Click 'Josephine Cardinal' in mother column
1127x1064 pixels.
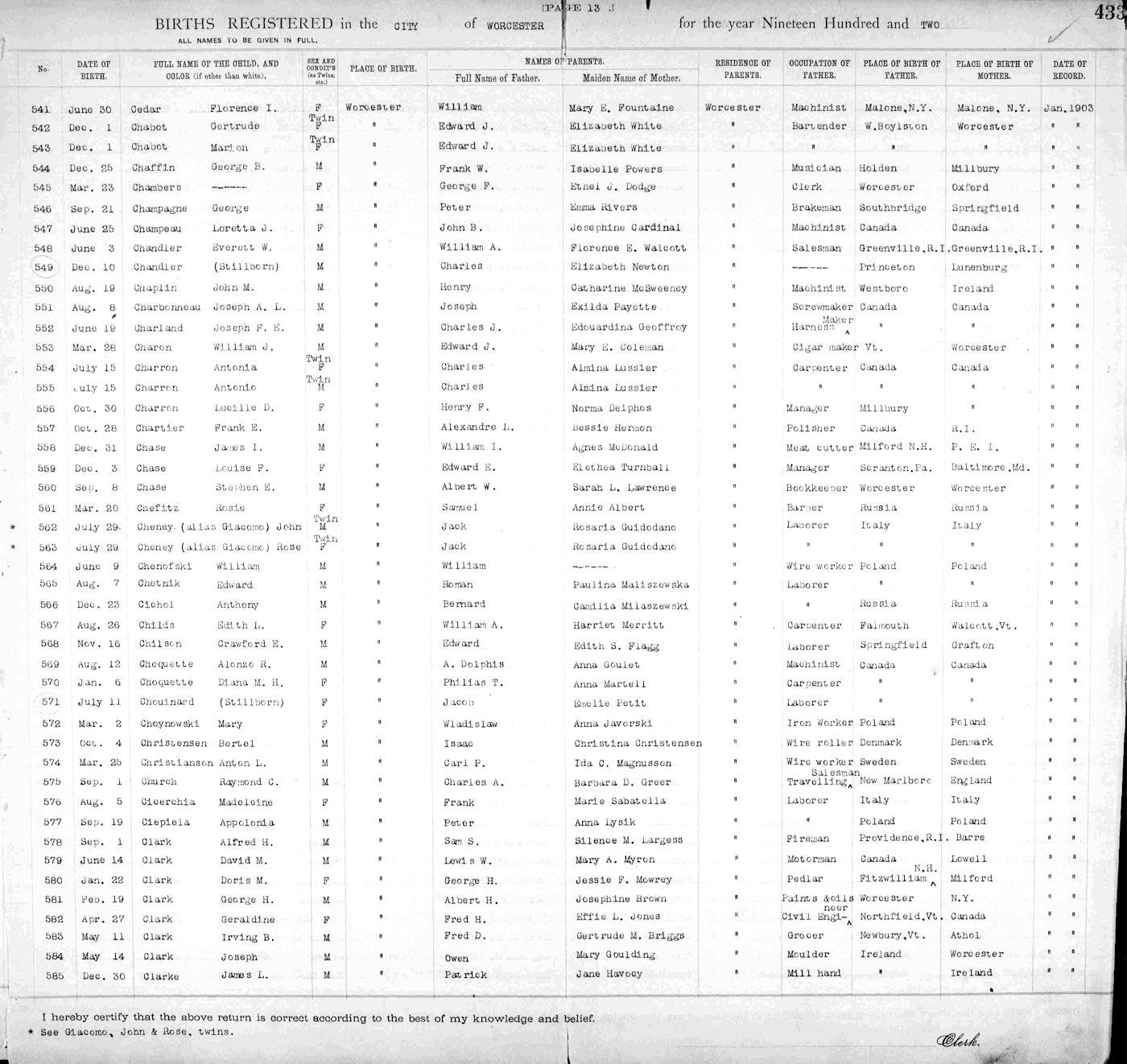[x=625, y=228]
